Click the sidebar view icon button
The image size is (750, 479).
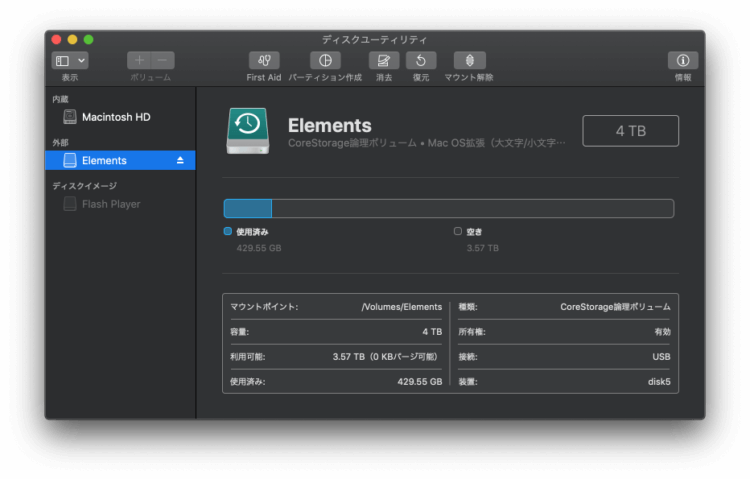coord(63,61)
